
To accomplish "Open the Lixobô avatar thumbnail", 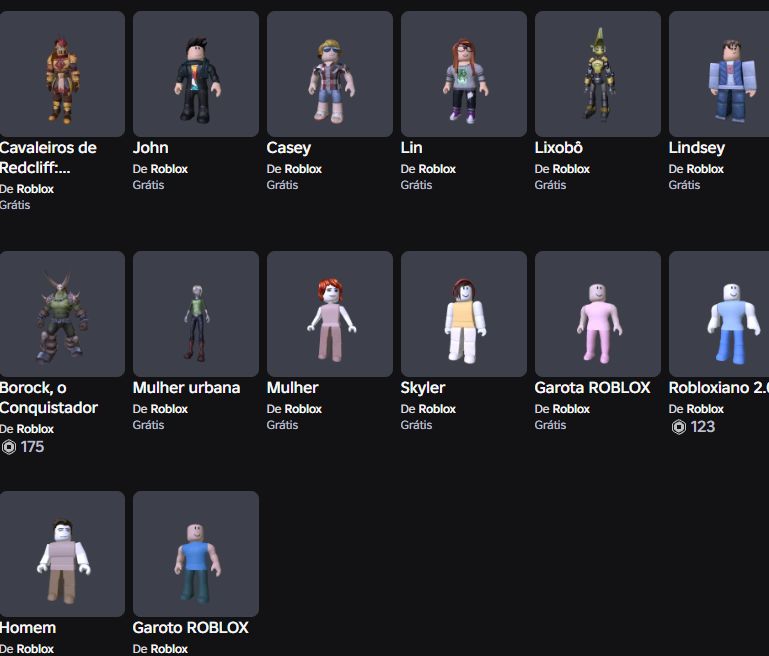I will pyautogui.click(x=597, y=74).
